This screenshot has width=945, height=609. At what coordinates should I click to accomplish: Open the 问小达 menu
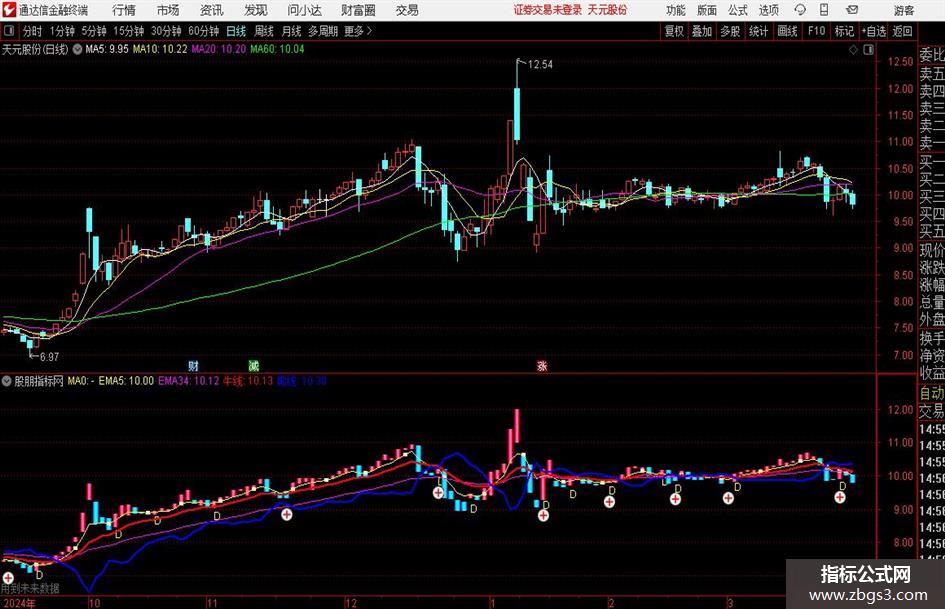tap(304, 10)
